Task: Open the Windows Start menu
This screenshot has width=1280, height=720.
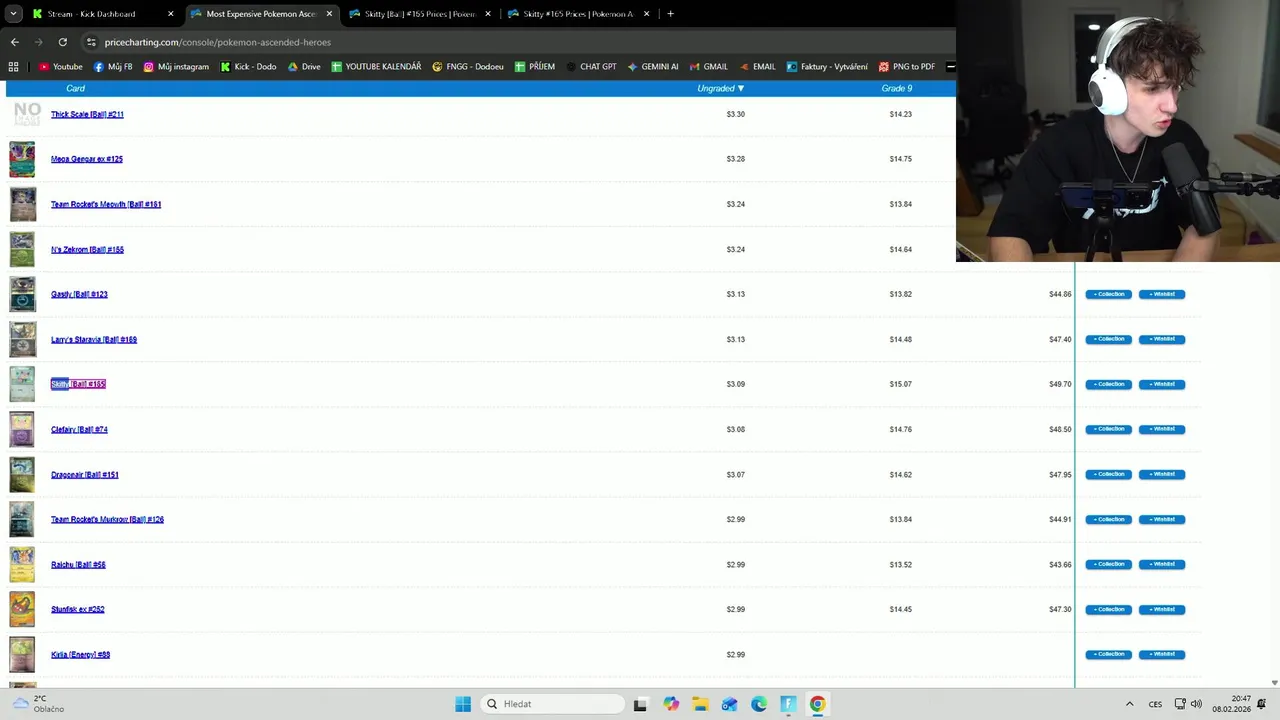Action: (463, 704)
